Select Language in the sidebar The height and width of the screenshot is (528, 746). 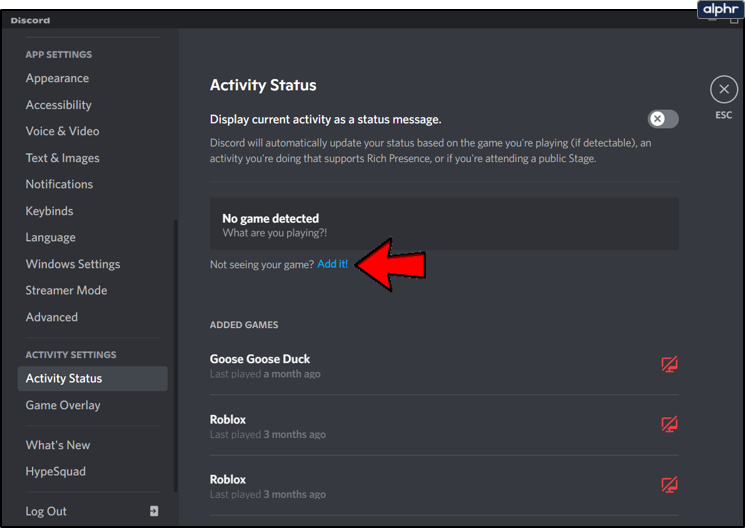(50, 238)
